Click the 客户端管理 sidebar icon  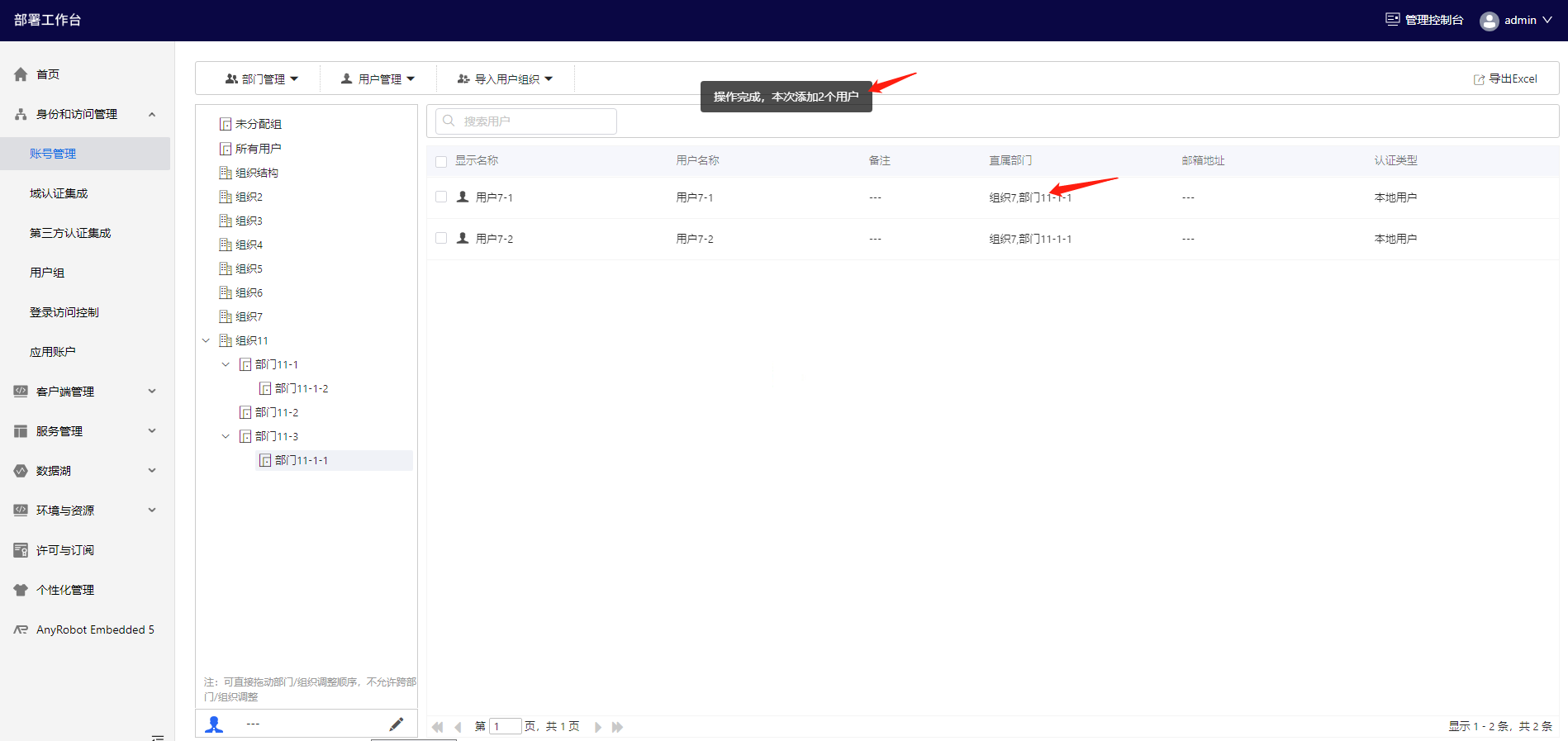(x=21, y=392)
